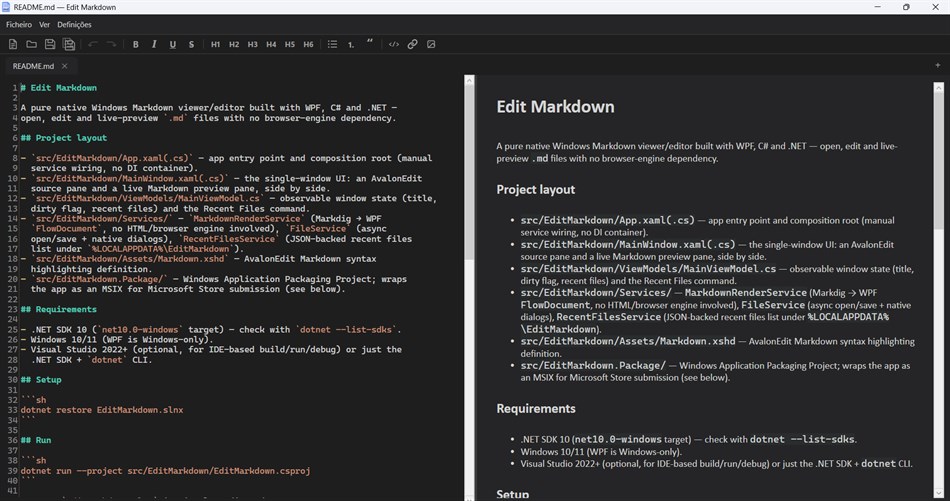Screen dimensions: 950x501
Task: Click 'src/EditMarkdown/ViewModels/MainViewModel.cs' in preview
Action: pyautogui.click(x=648, y=269)
